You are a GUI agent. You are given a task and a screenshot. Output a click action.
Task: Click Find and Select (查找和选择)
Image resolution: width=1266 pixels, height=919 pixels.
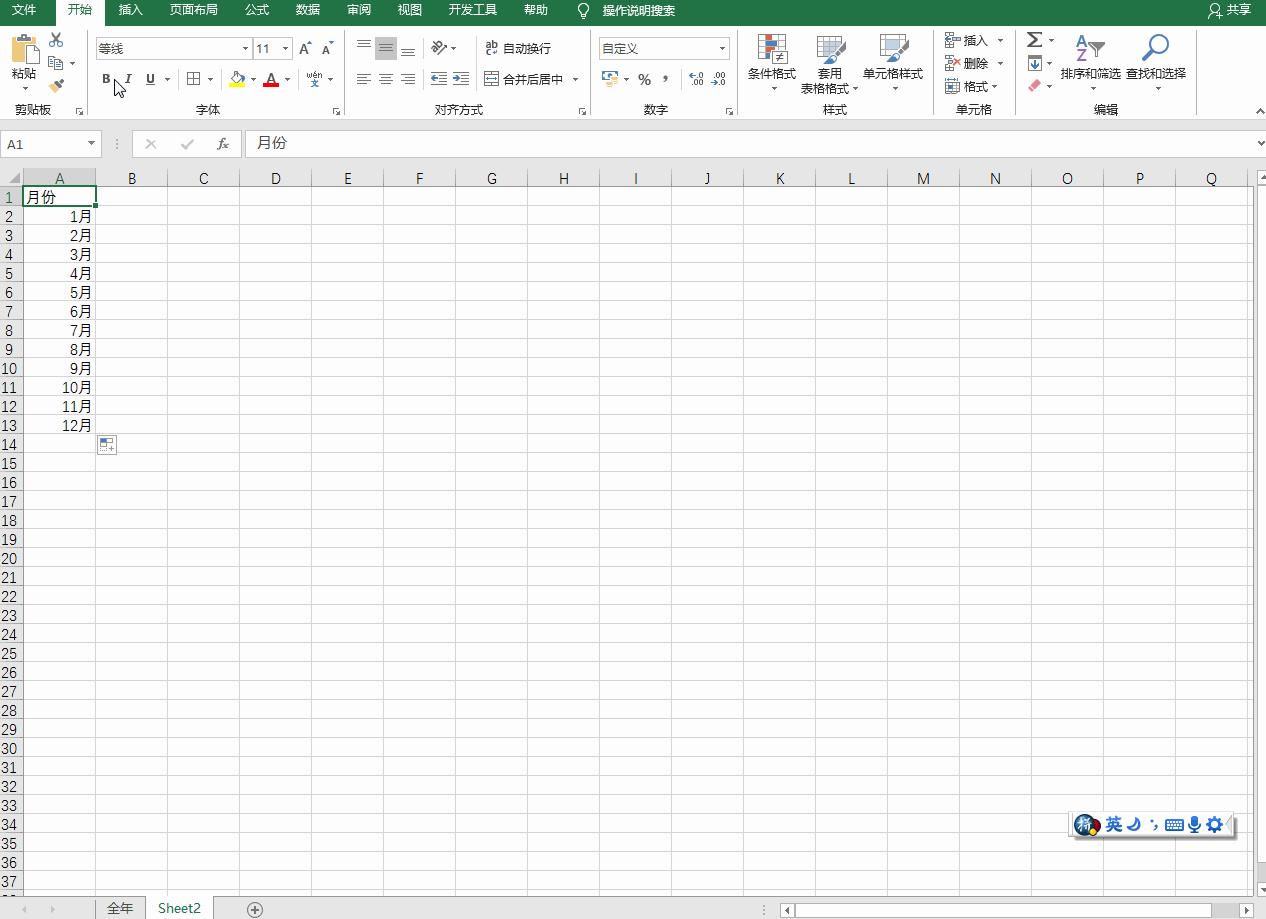pyautogui.click(x=1155, y=60)
